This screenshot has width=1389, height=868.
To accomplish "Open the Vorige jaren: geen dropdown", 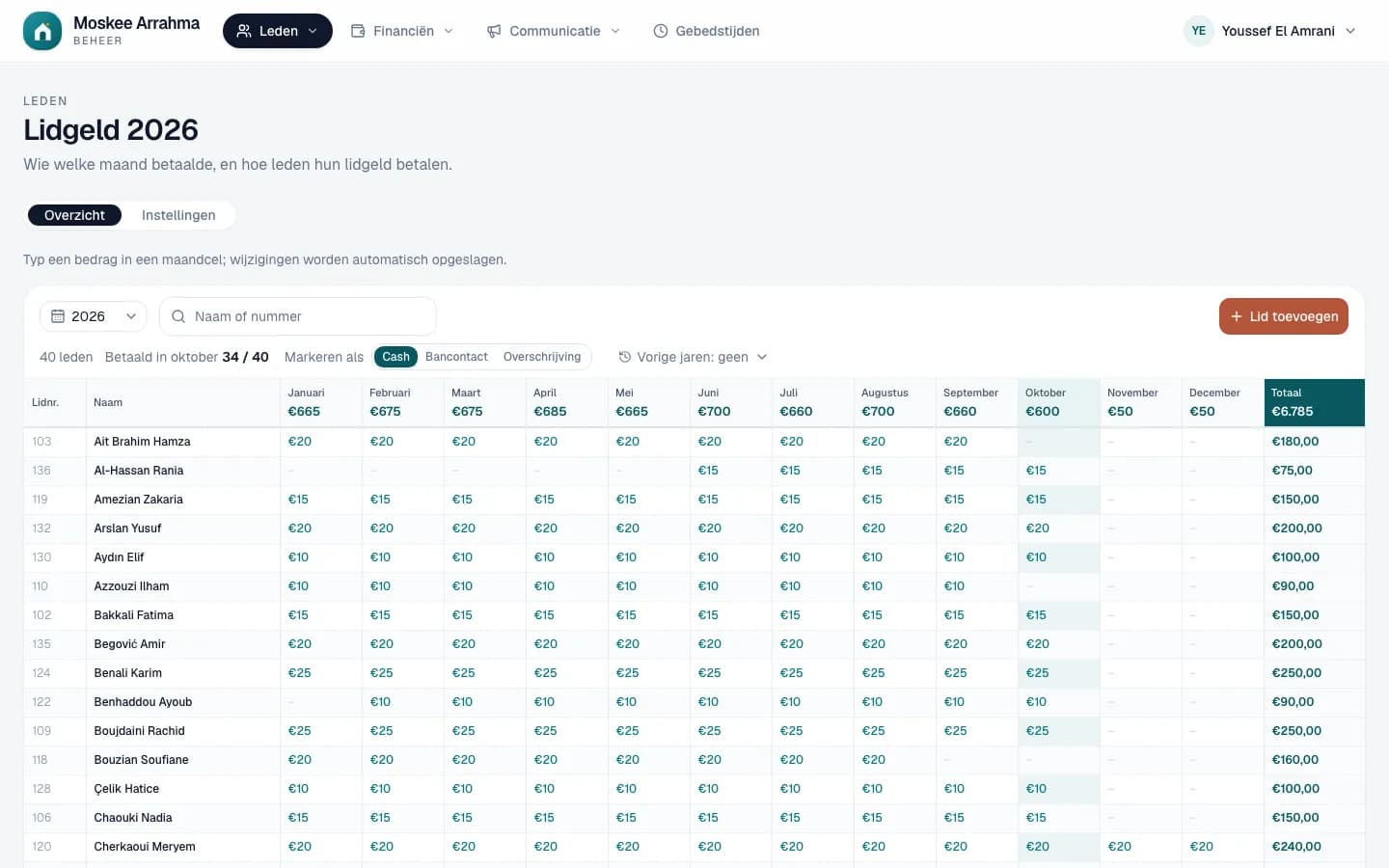I will (x=694, y=357).
